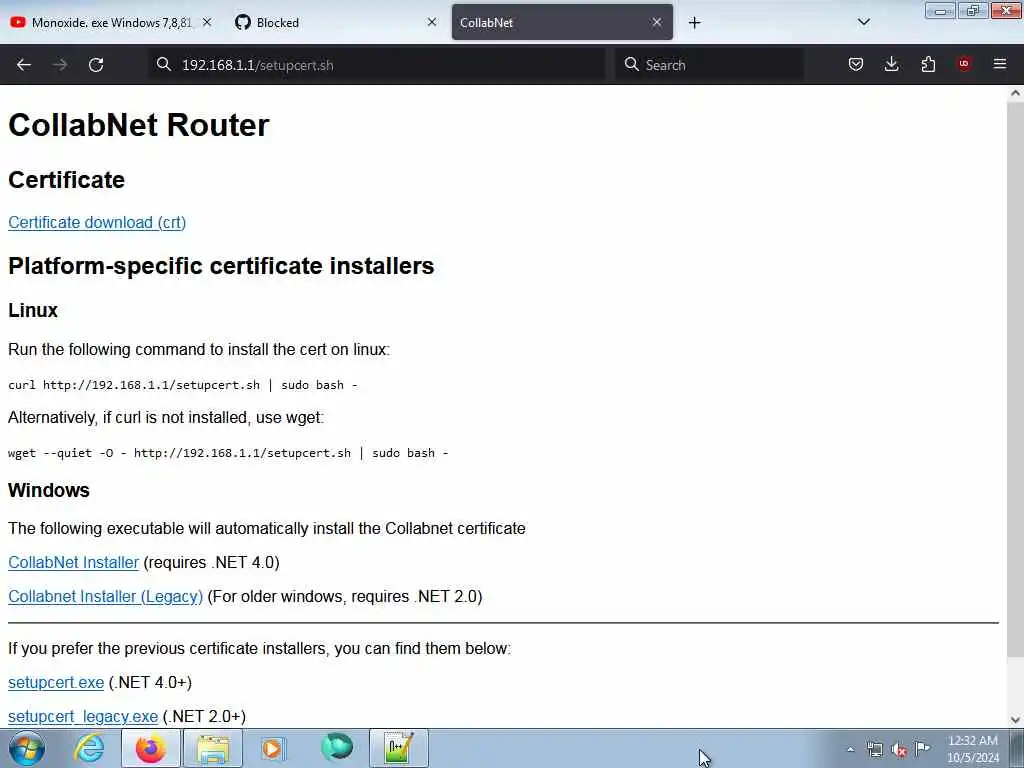This screenshot has height=768, width=1024.
Task: Click the uBlock Origin extension icon
Action: [x=964, y=64]
